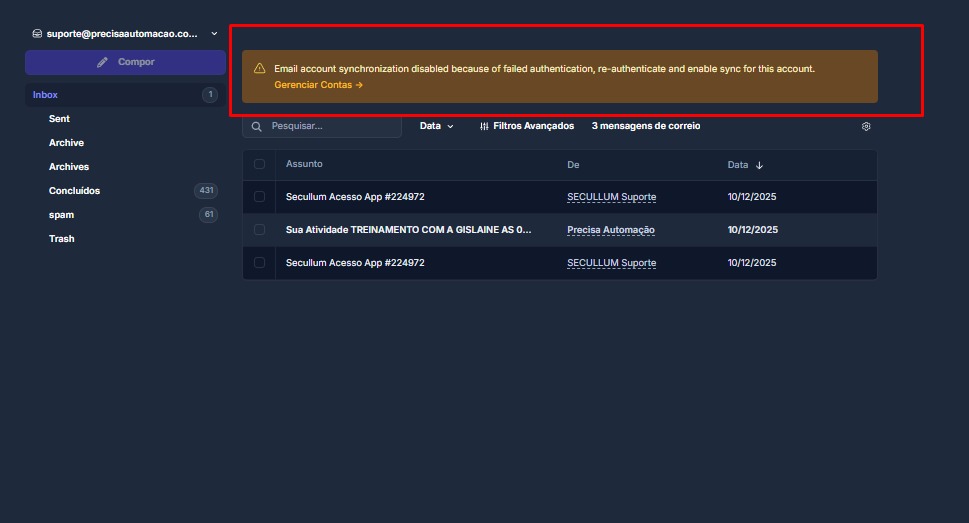
Task: Open the Concluídos folder
Action: tap(75, 191)
